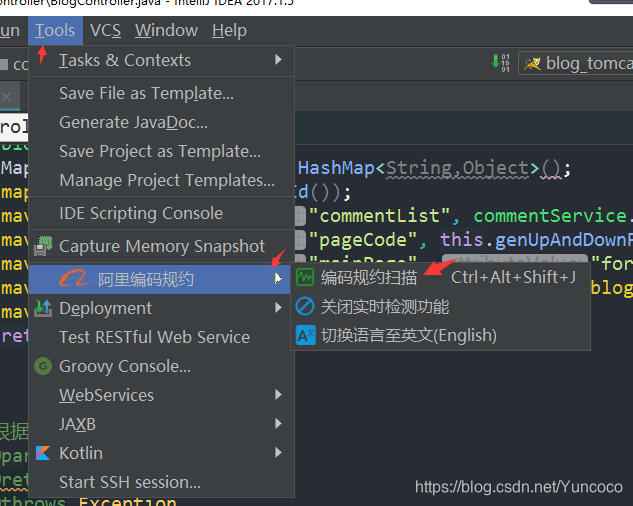633x506 pixels.
Task: Switch language via 切换语言至英文(English)
Action: click(440, 336)
